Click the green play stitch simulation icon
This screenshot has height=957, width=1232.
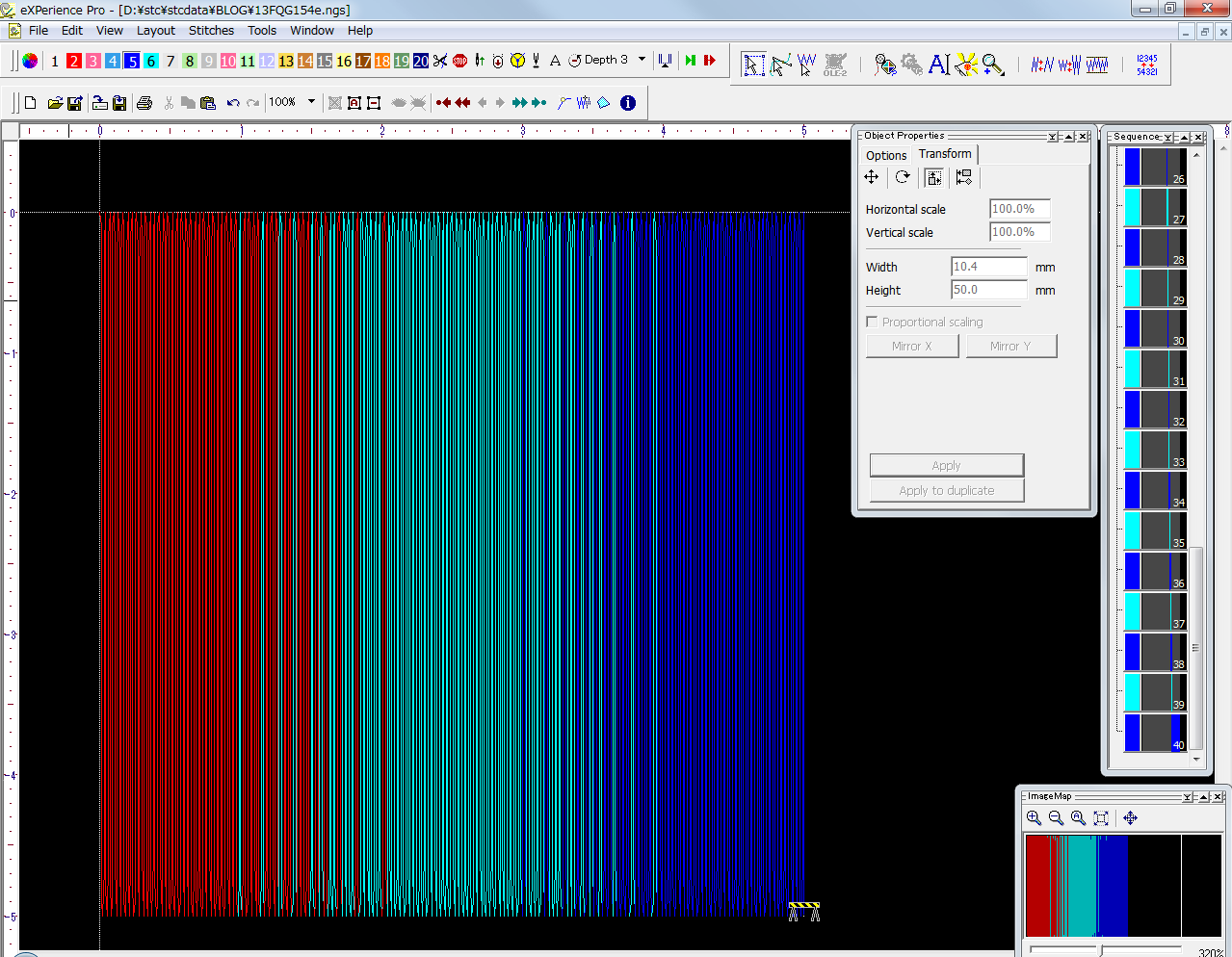click(x=691, y=61)
